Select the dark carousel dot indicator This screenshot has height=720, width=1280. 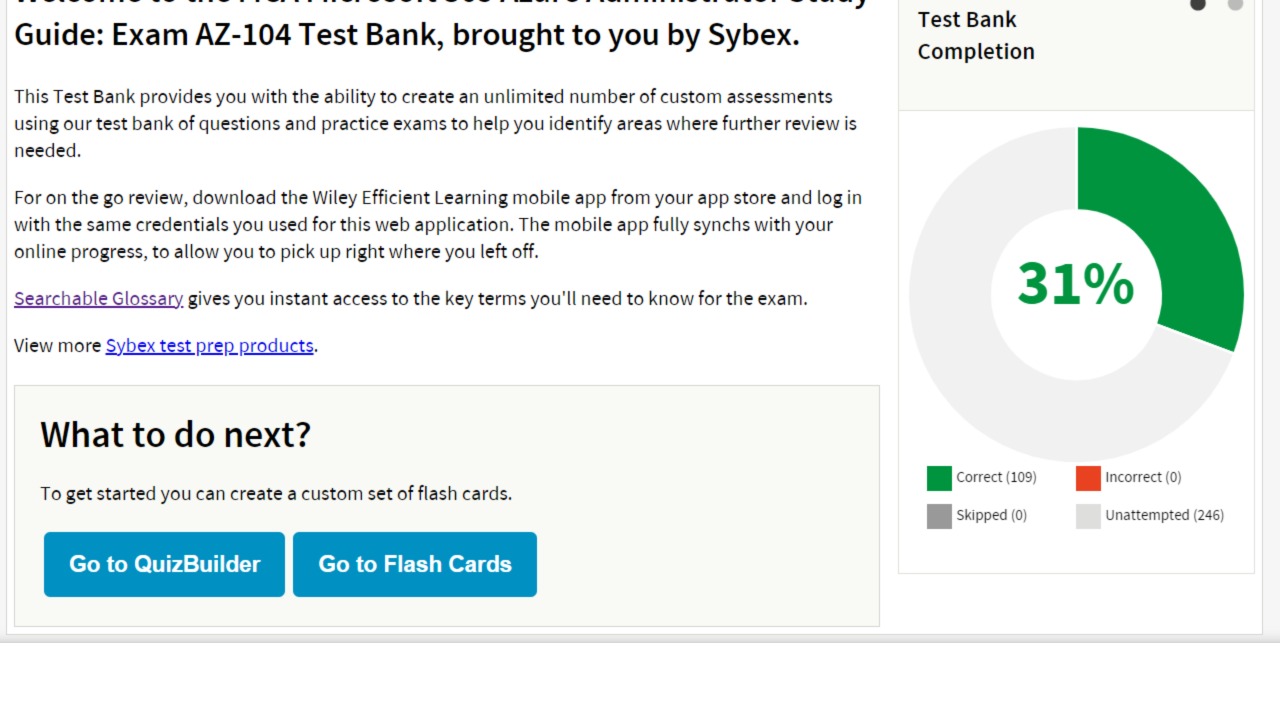(1197, 5)
